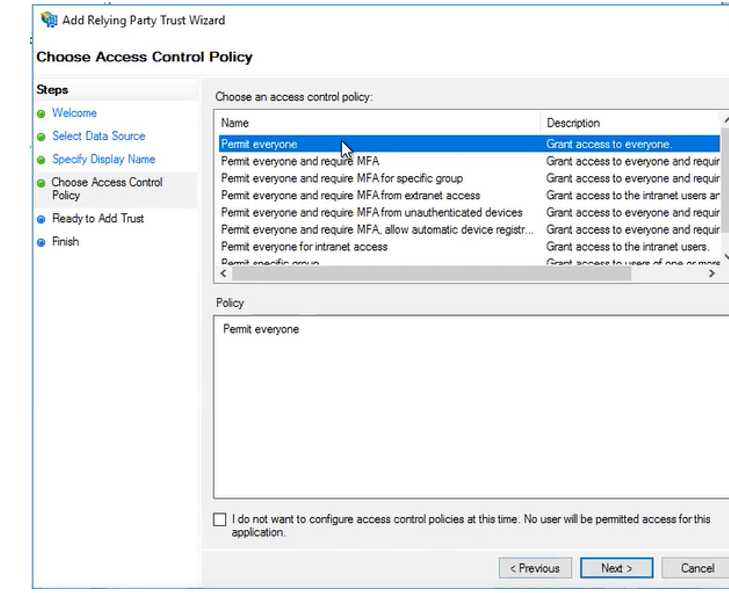The image size is (729, 593).
Task: Select 'Permit everyone and require MFA for specific group'
Action: (x=341, y=178)
